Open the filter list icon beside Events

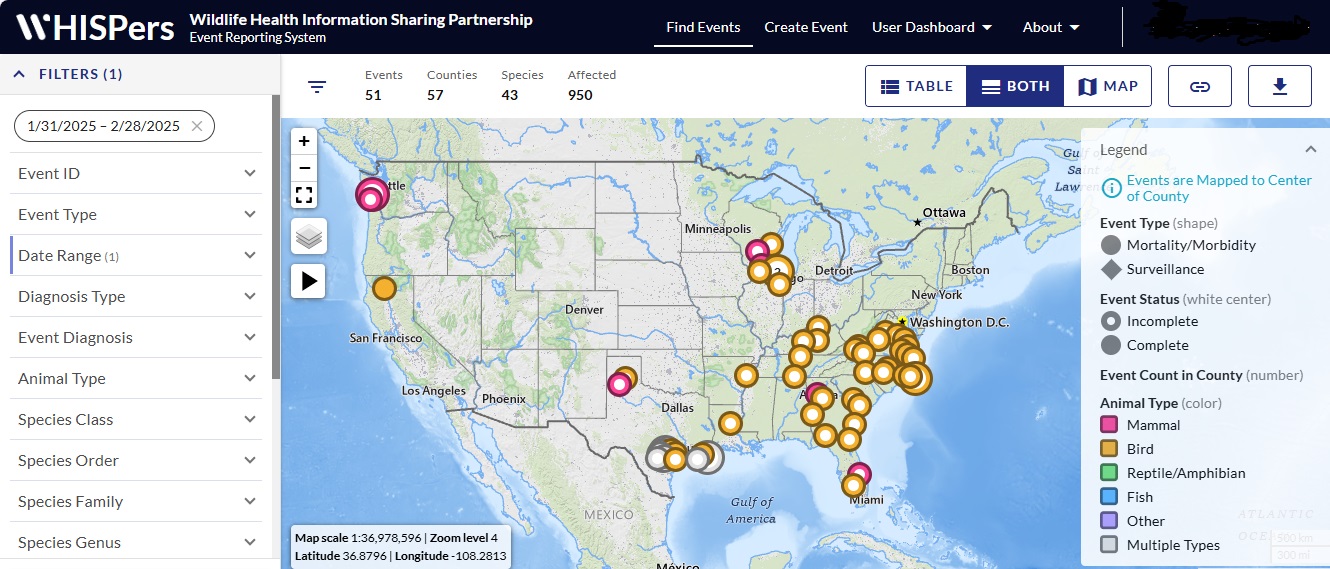[x=317, y=87]
